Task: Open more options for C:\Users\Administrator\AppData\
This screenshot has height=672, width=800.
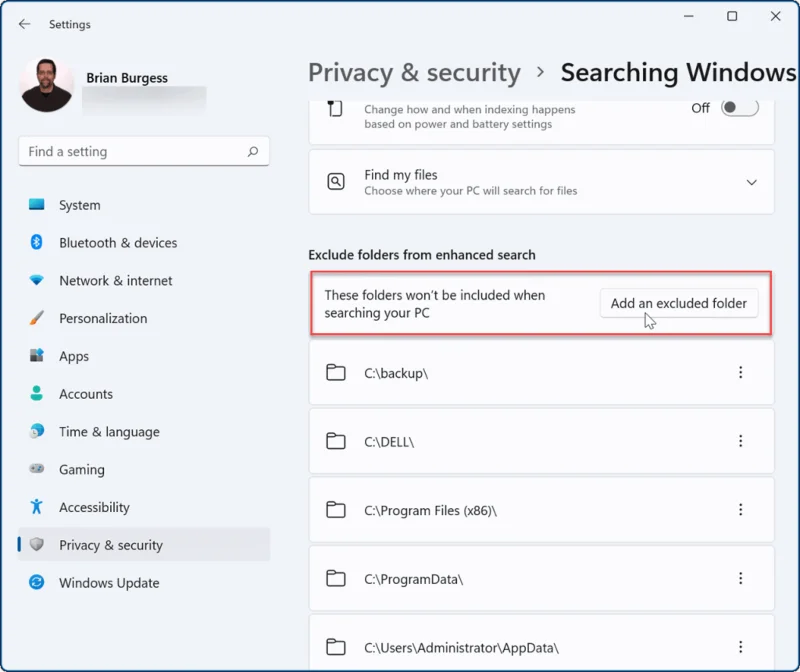Action: point(740,647)
